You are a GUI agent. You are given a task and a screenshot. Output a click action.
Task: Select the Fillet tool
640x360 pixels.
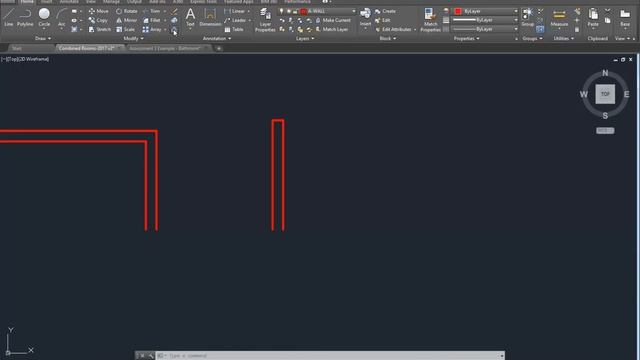[152, 20]
